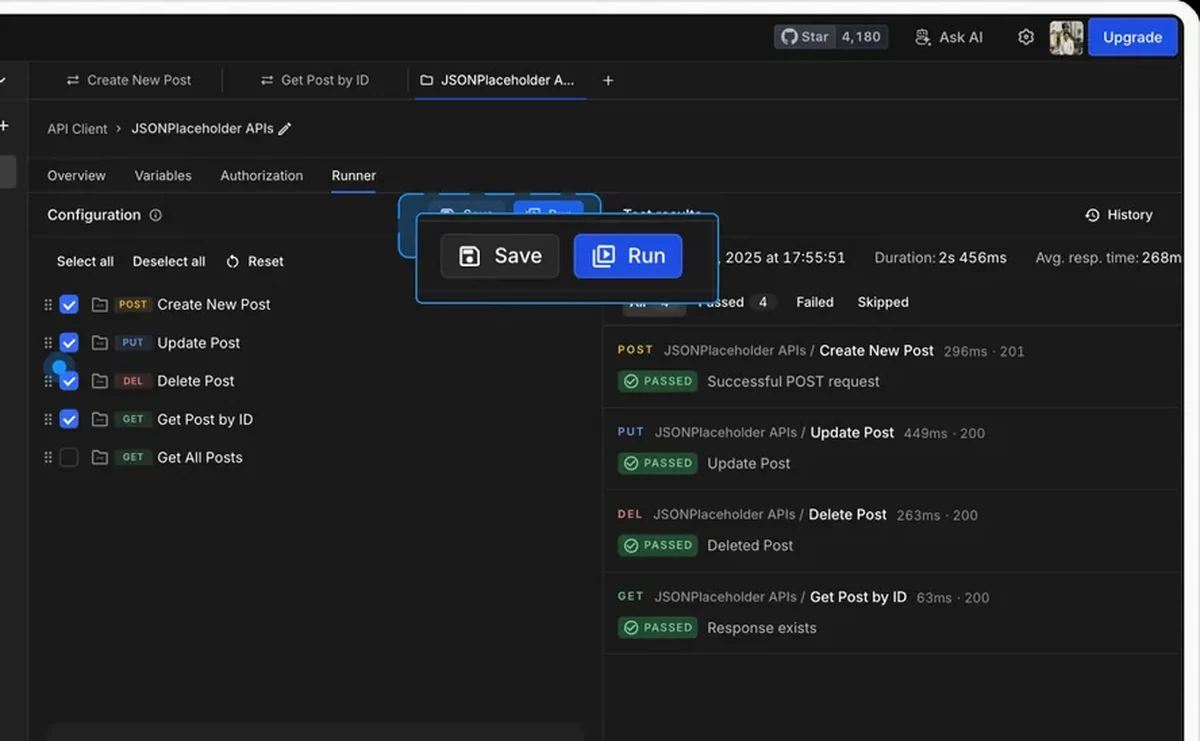Click drag handle beside Get All Posts
This screenshot has width=1200, height=741.
(48, 458)
